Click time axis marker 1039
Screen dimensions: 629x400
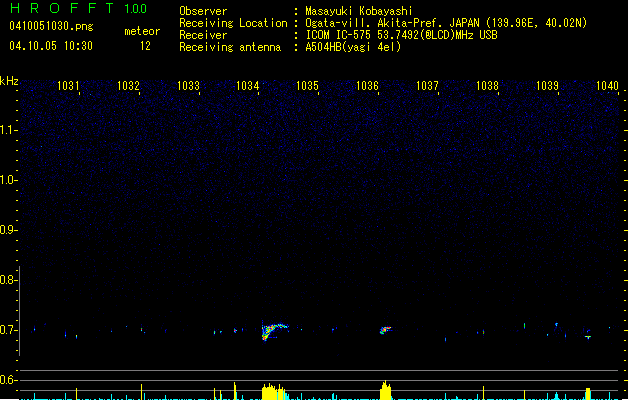(547, 86)
